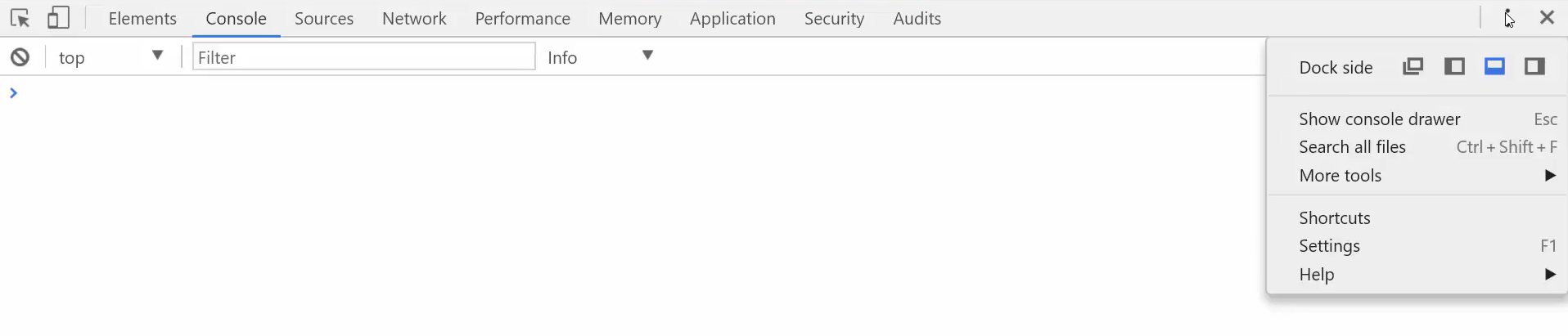Select undock into separate window icon
This screenshot has height=336, width=1568.
(x=1413, y=66)
